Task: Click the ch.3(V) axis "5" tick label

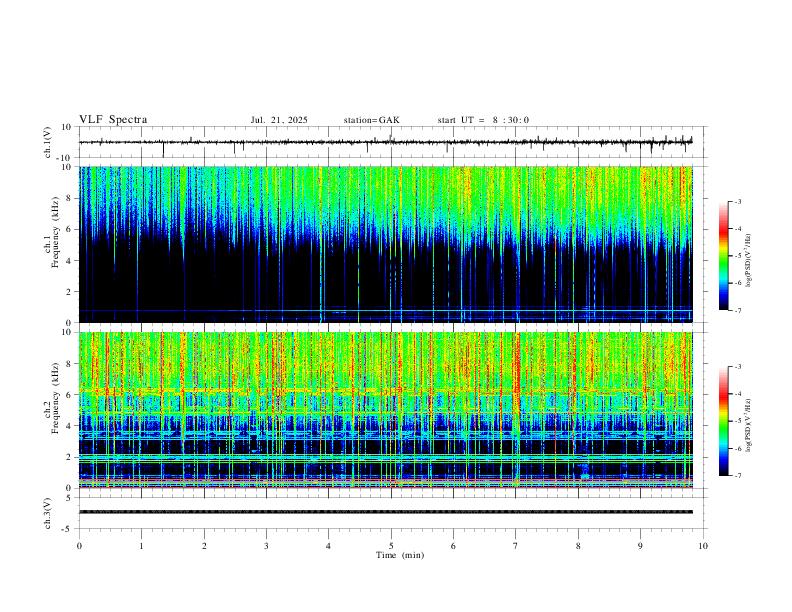Action: click(x=70, y=498)
